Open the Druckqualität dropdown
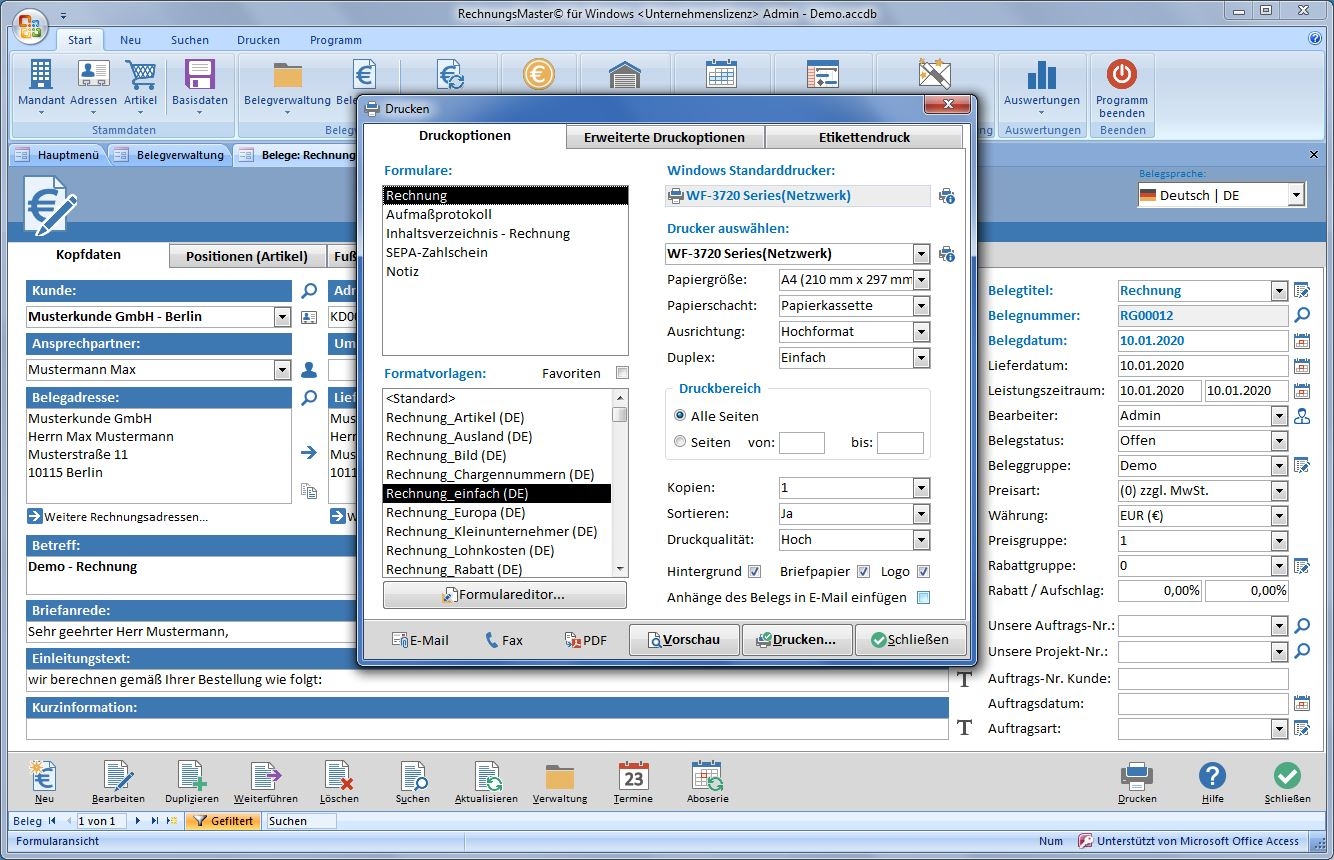The height and width of the screenshot is (860, 1334). point(921,540)
